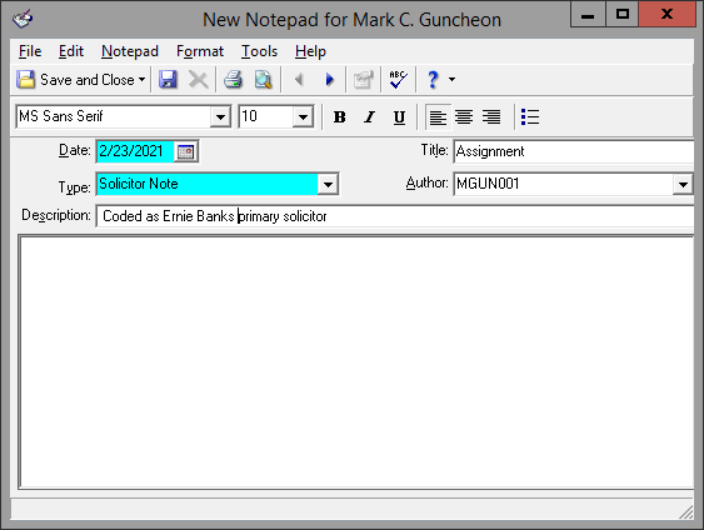
Task: Go to next record blue arrow
Action: tap(330, 80)
